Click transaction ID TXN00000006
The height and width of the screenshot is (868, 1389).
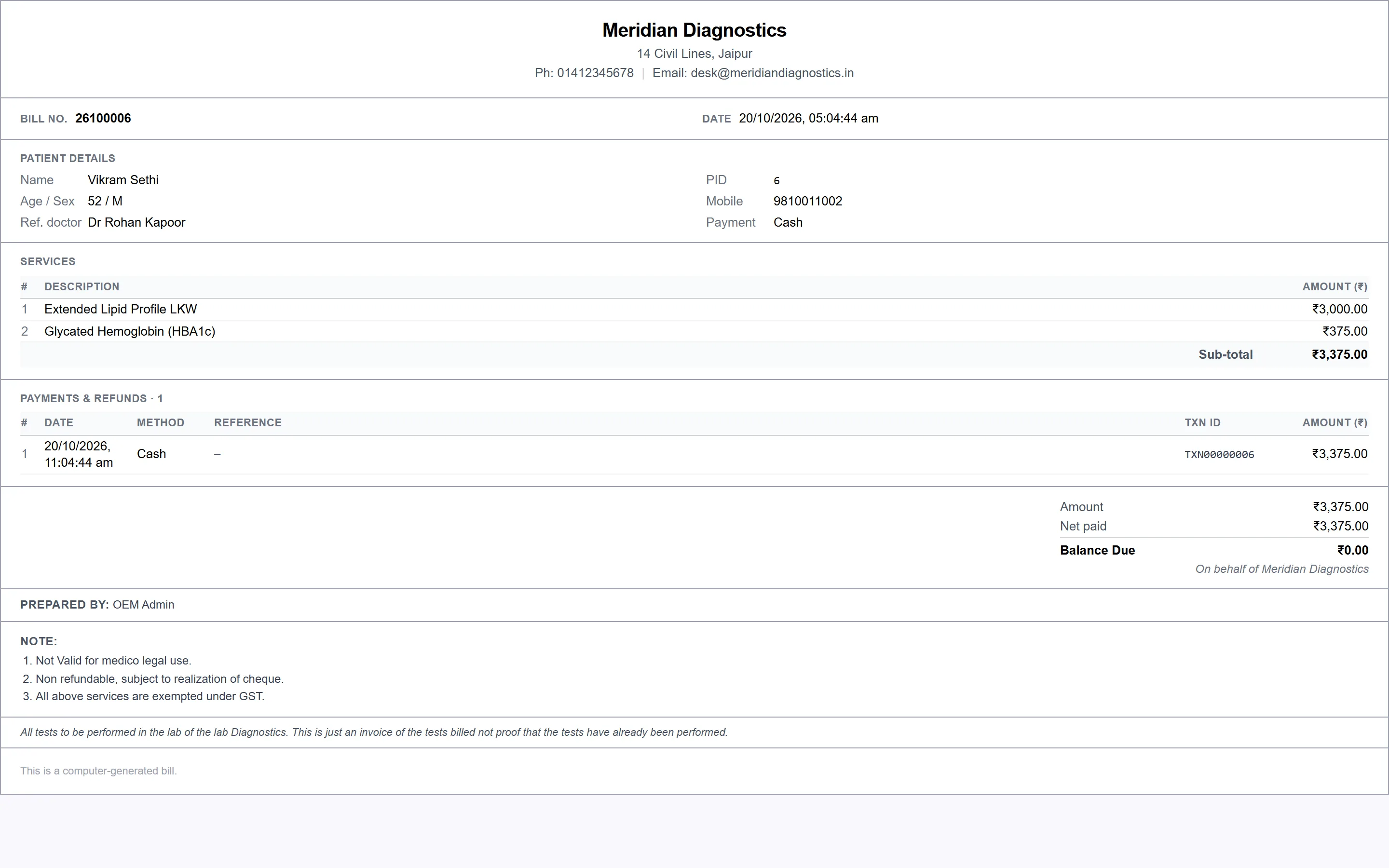[1219, 455]
